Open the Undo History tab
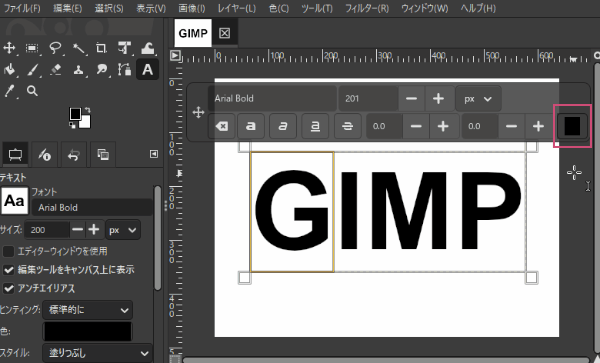This screenshot has height=363, width=600. pyautogui.click(x=73, y=155)
